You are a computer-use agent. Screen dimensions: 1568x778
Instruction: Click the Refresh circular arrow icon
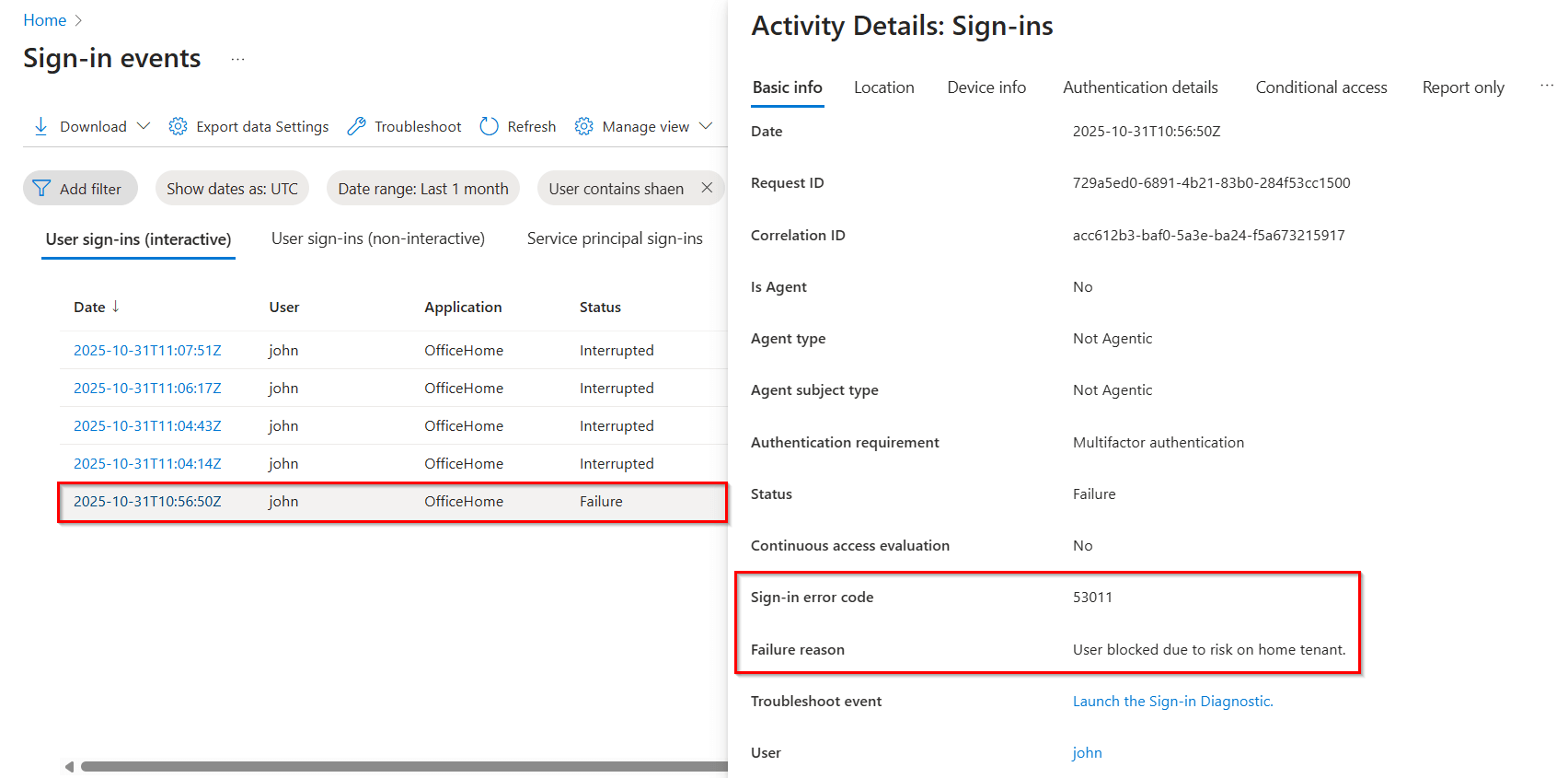tap(490, 126)
